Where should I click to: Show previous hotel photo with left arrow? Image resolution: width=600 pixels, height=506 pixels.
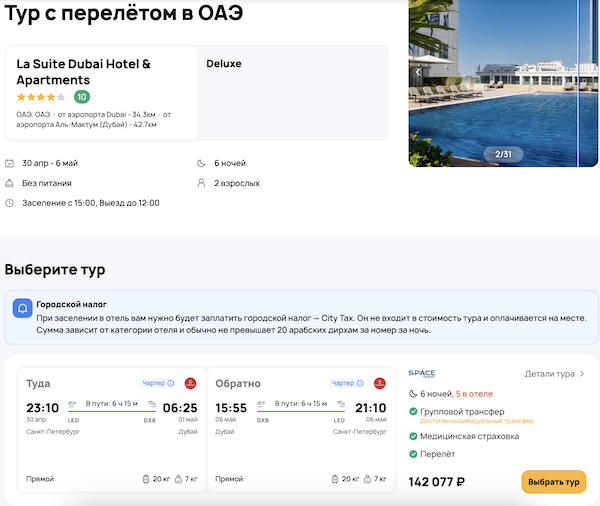coord(419,72)
